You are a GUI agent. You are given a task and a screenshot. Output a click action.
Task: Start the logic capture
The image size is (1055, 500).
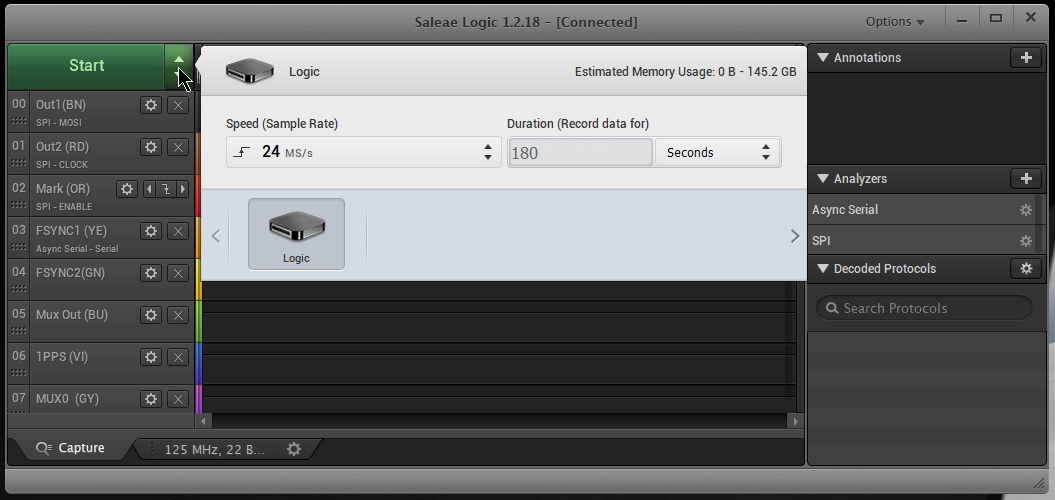tap(86, 66)
